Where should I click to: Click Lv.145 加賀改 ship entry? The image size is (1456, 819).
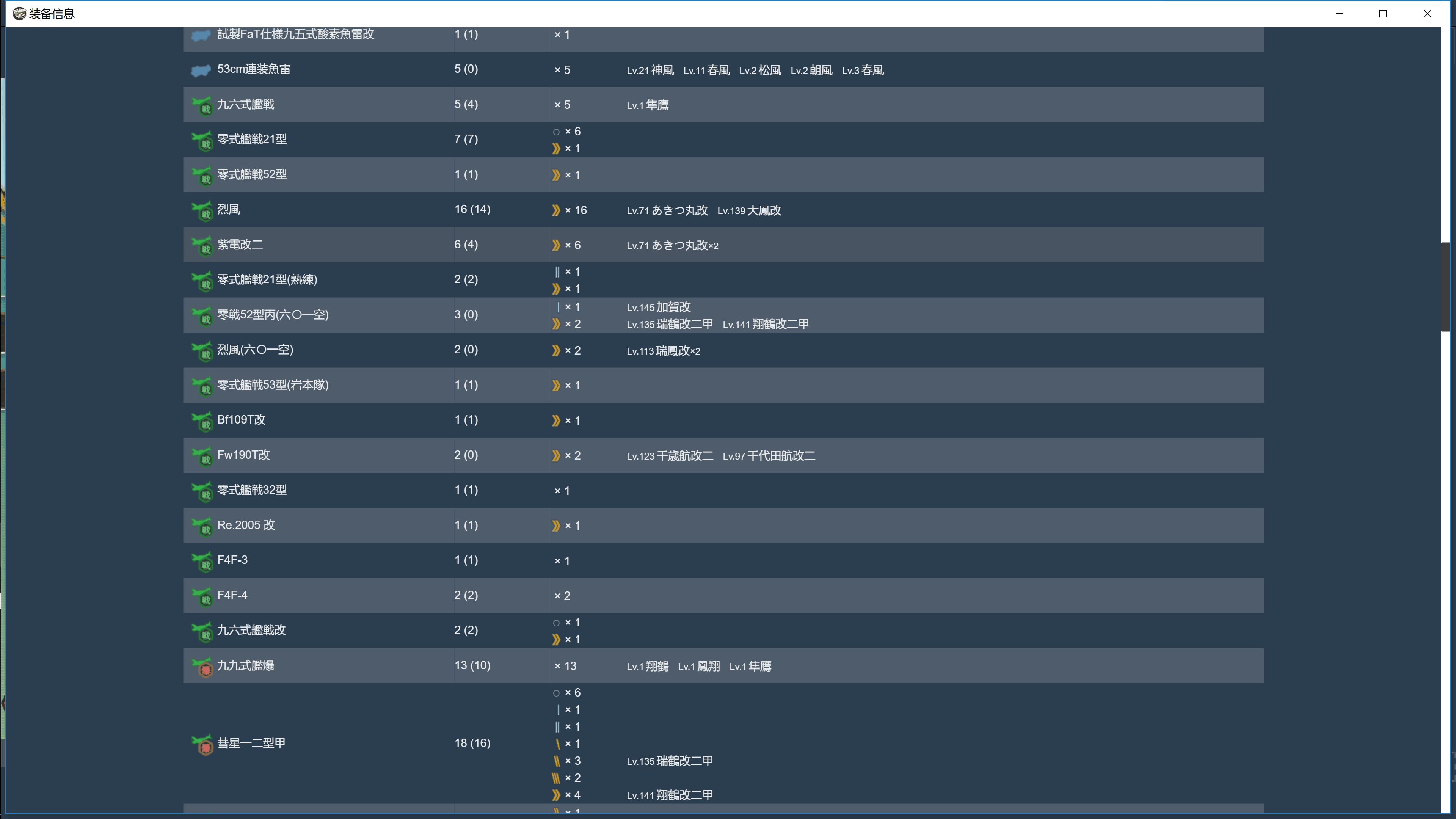tap(659, 307)
